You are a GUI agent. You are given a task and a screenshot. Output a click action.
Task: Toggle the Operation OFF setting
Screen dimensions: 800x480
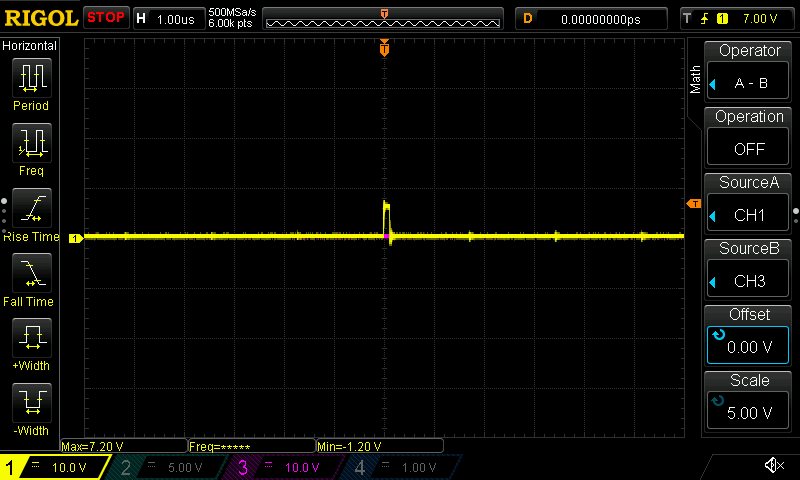coord(748,148)
